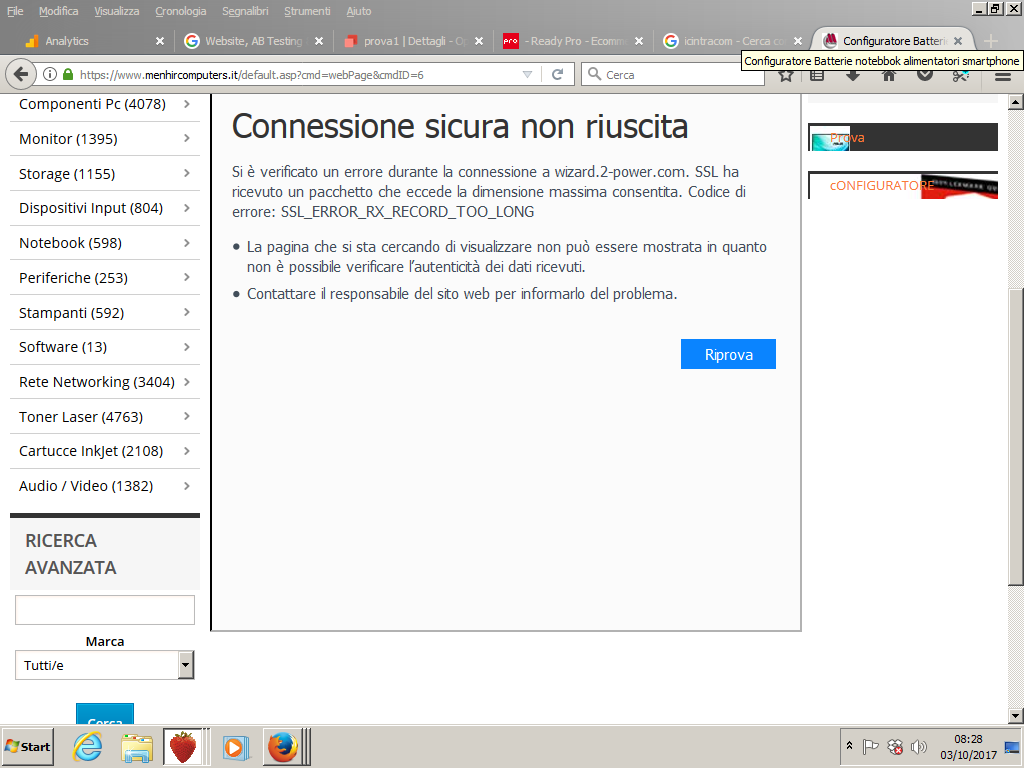Expand Monitor (1395) category chevron
This screenshot has width=1024, height=768.
point(187,138)
